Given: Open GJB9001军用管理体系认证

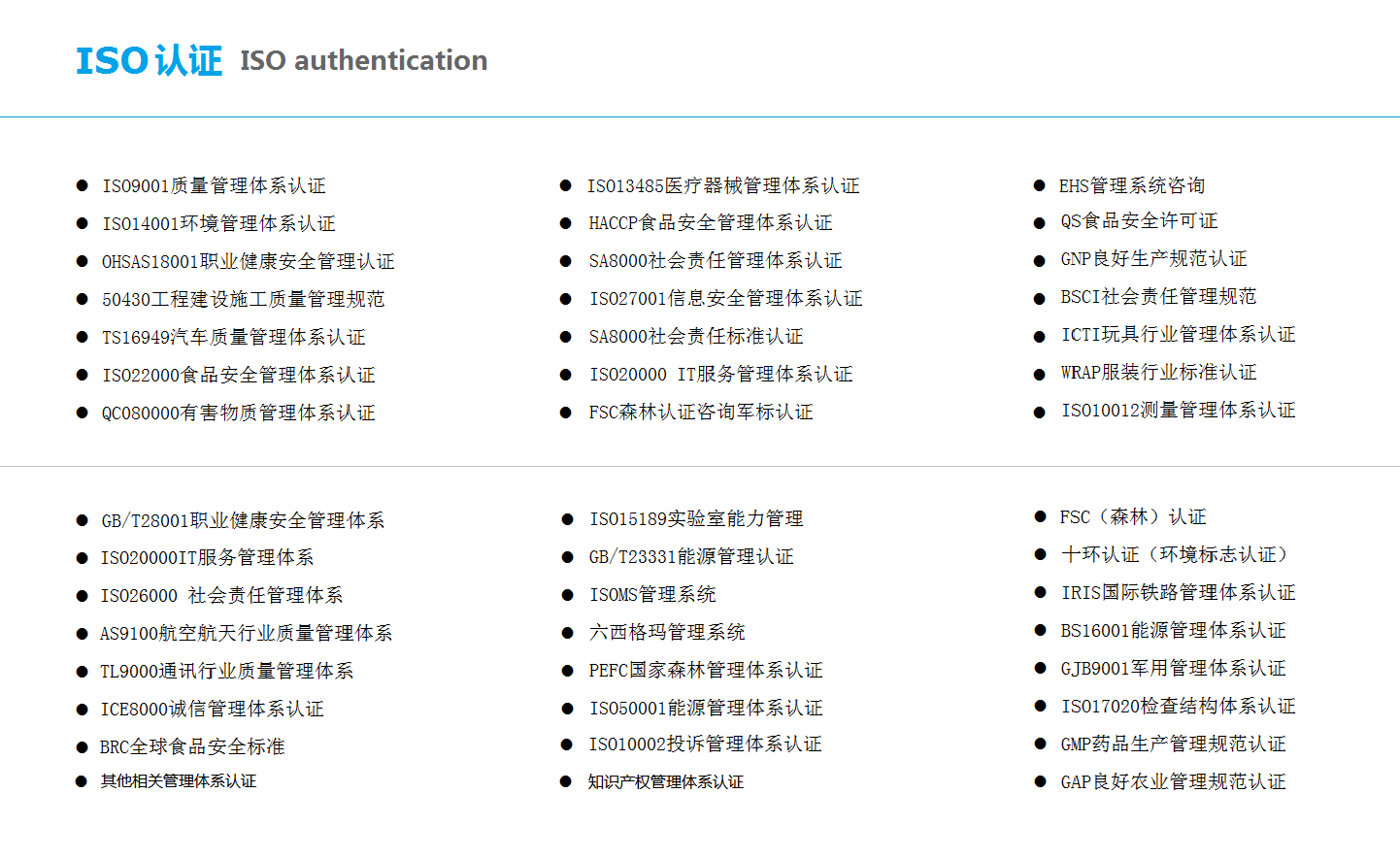Looking at the screenshot, I should [x=1173, y=668].
